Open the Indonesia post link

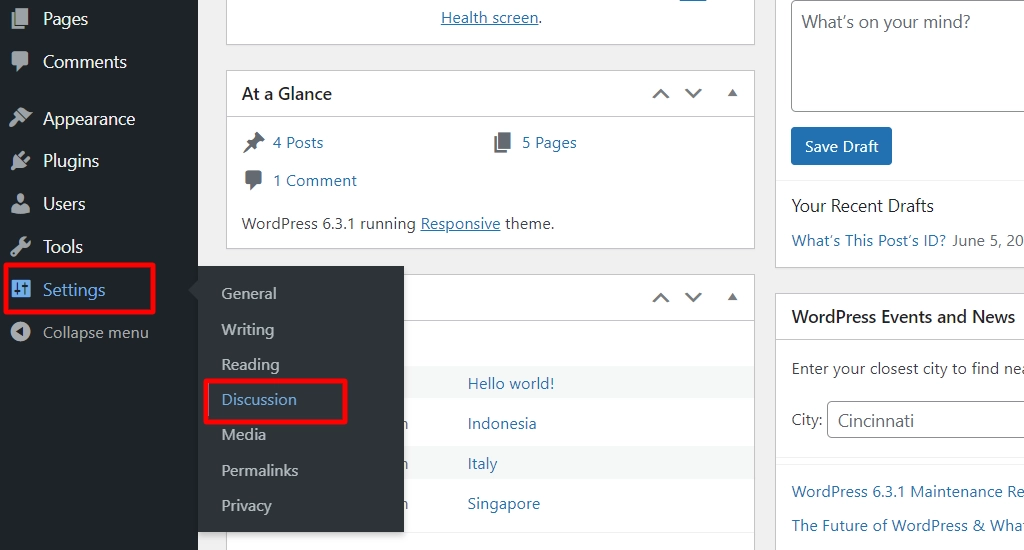point(502,423)
